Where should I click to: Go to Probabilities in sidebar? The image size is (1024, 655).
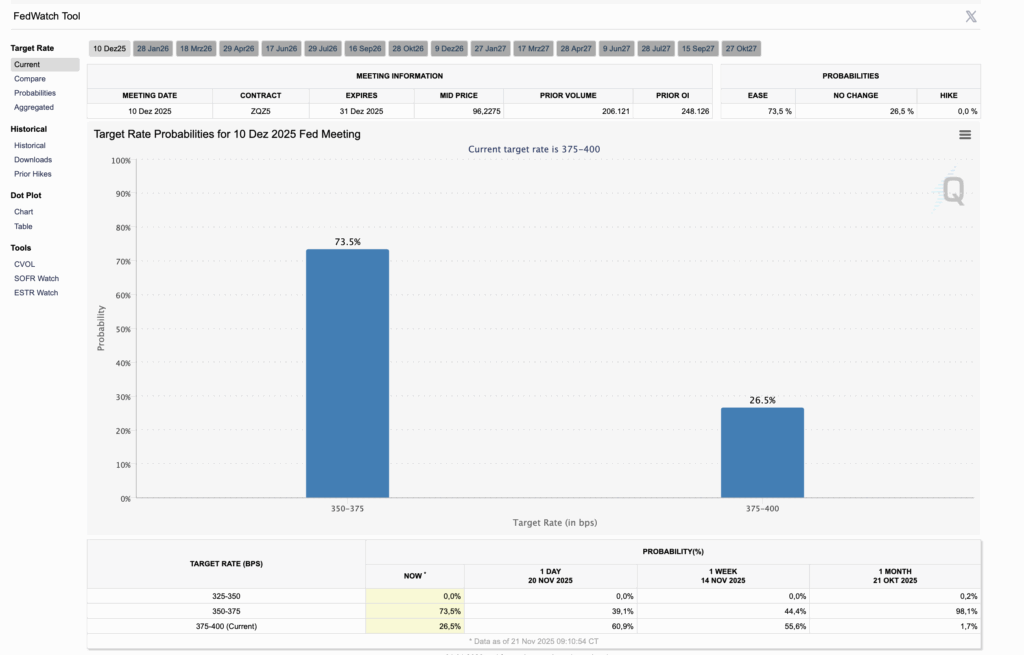pyautogui.click(x=35, y=93)
